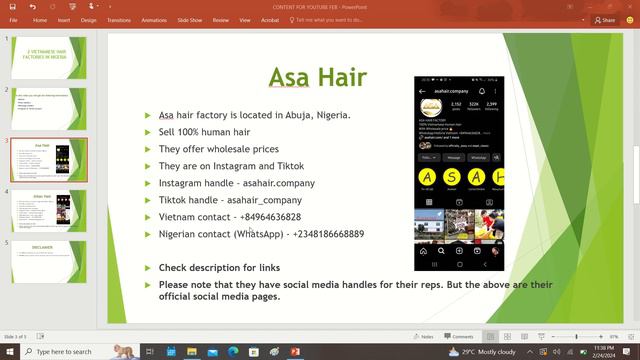This screenshot has width=640, height=360.
Task: Click the speaker volume tray icon
Action: coord(556,351)
